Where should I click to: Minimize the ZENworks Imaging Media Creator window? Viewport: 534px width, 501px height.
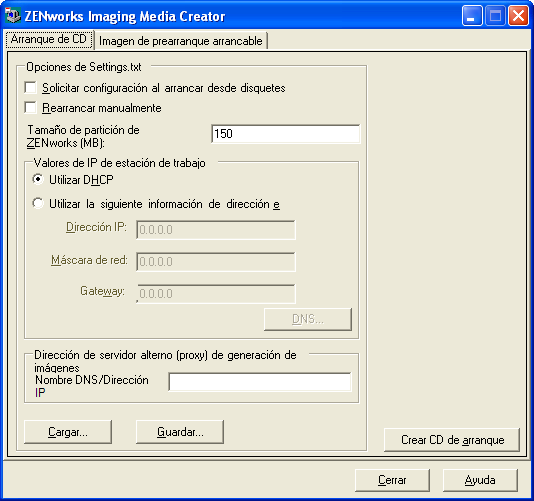pos(472,16)
